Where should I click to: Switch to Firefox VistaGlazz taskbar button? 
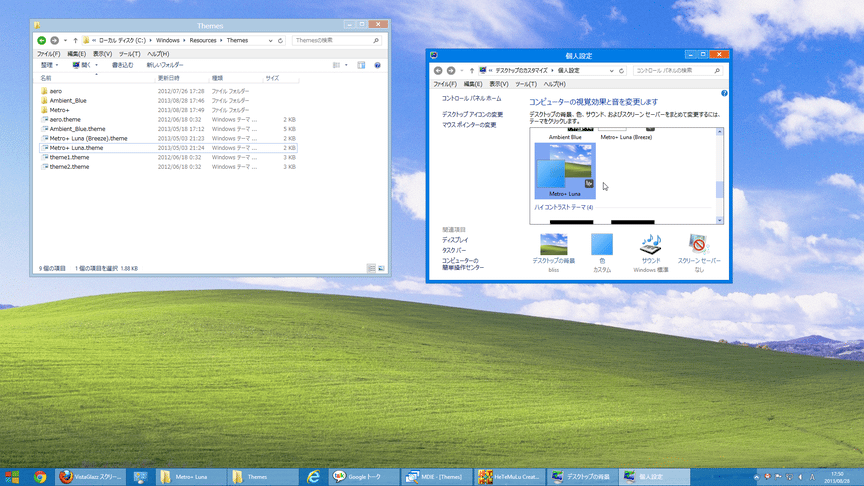coord(91,477)
